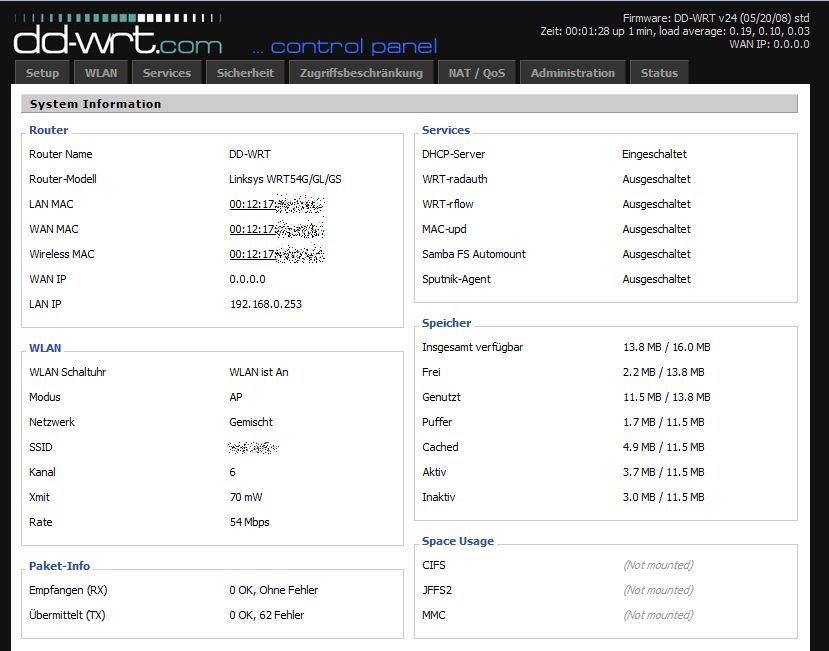
Task: Open the Services tab
Action: 167,72
